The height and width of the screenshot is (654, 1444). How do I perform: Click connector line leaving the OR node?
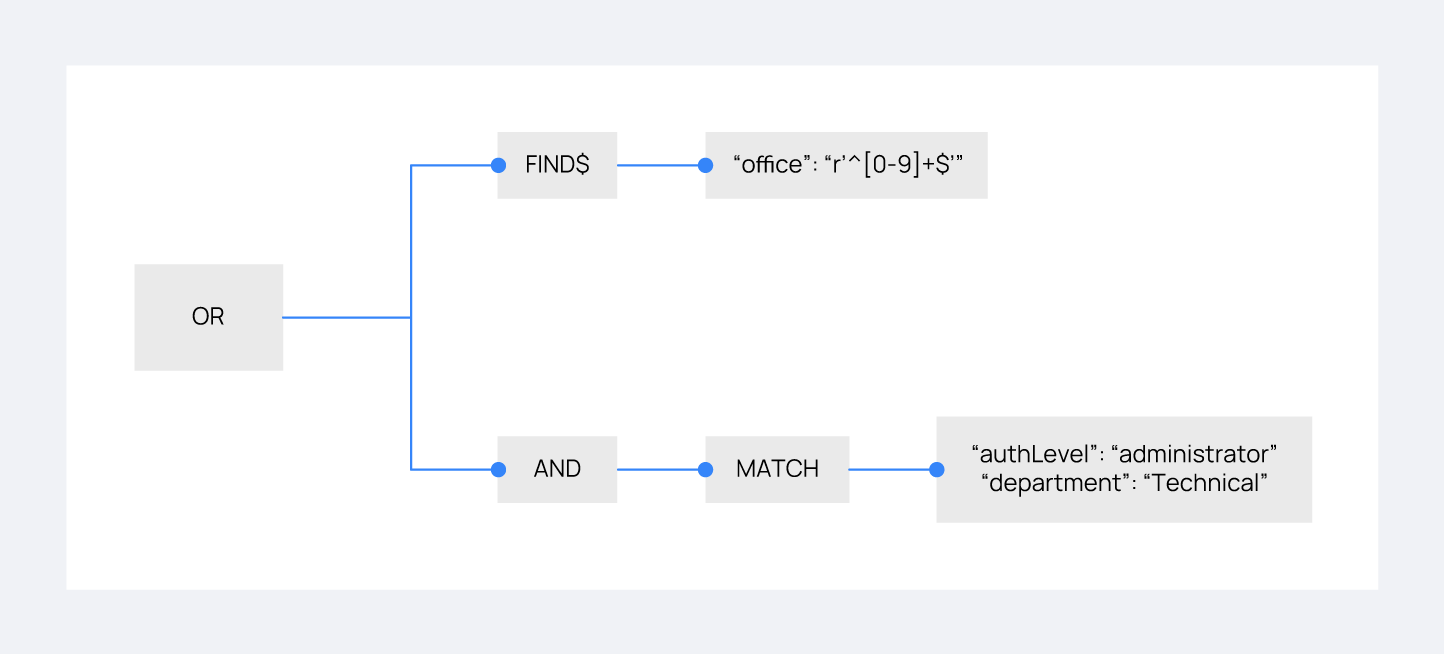tap(345, 317)
